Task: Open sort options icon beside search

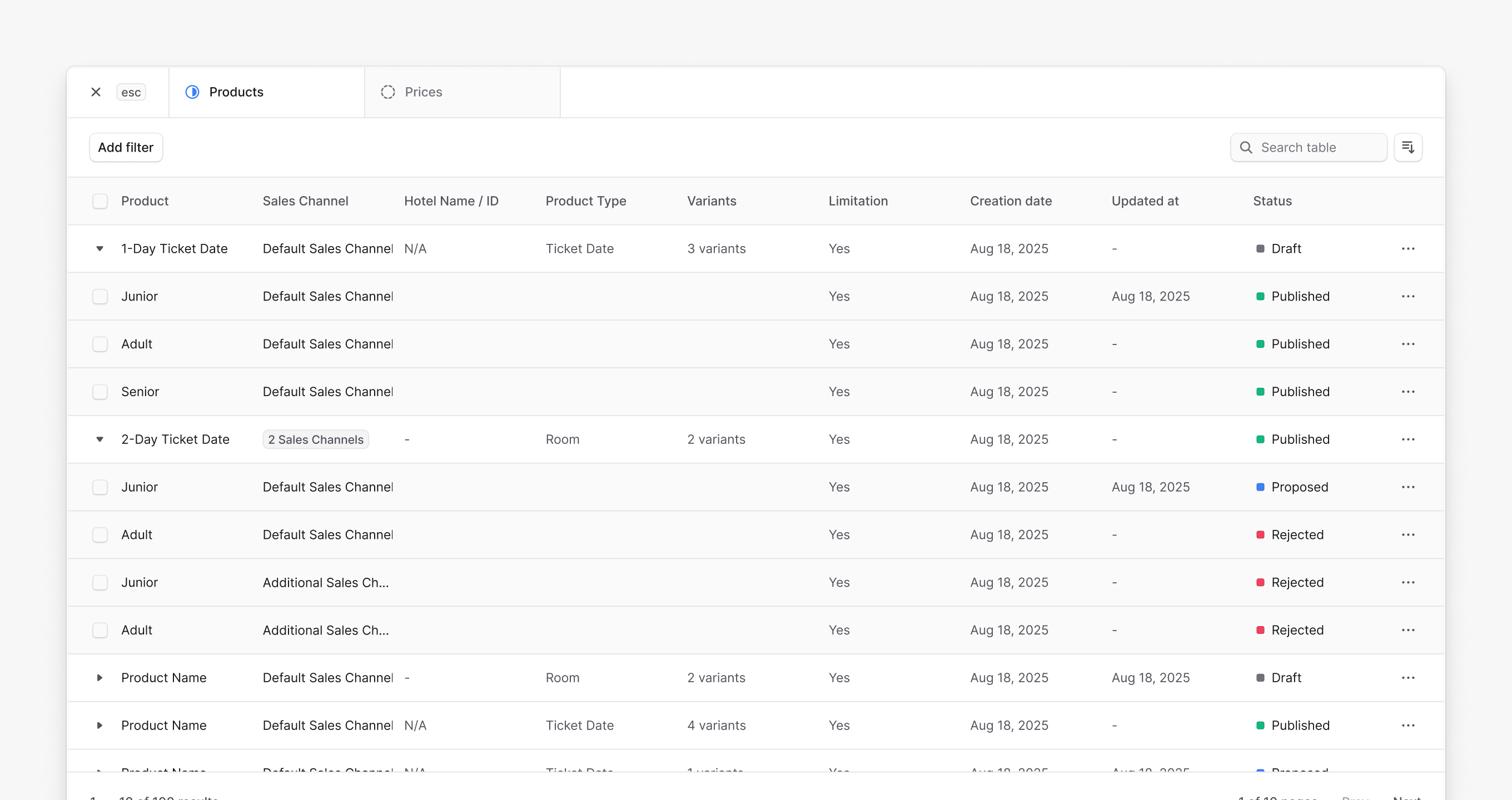Action: (1407, 147)
